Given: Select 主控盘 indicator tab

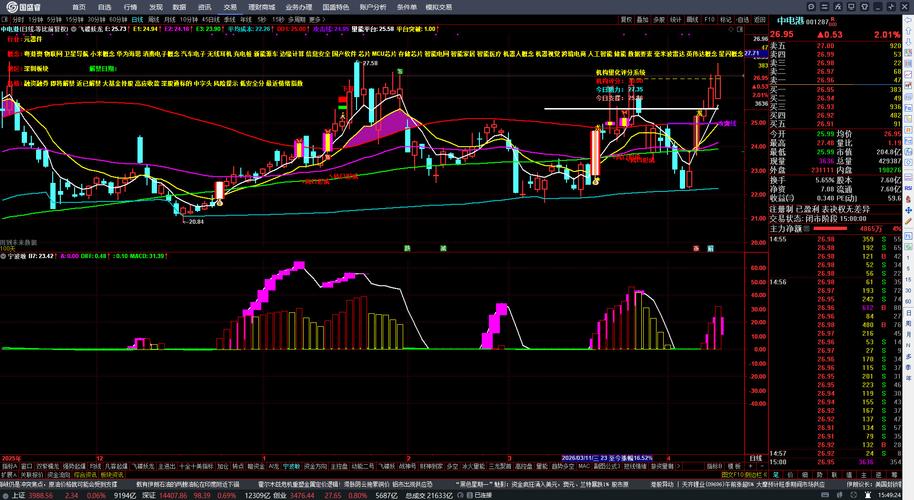Looking at the screenshot, I should (339, 466).
